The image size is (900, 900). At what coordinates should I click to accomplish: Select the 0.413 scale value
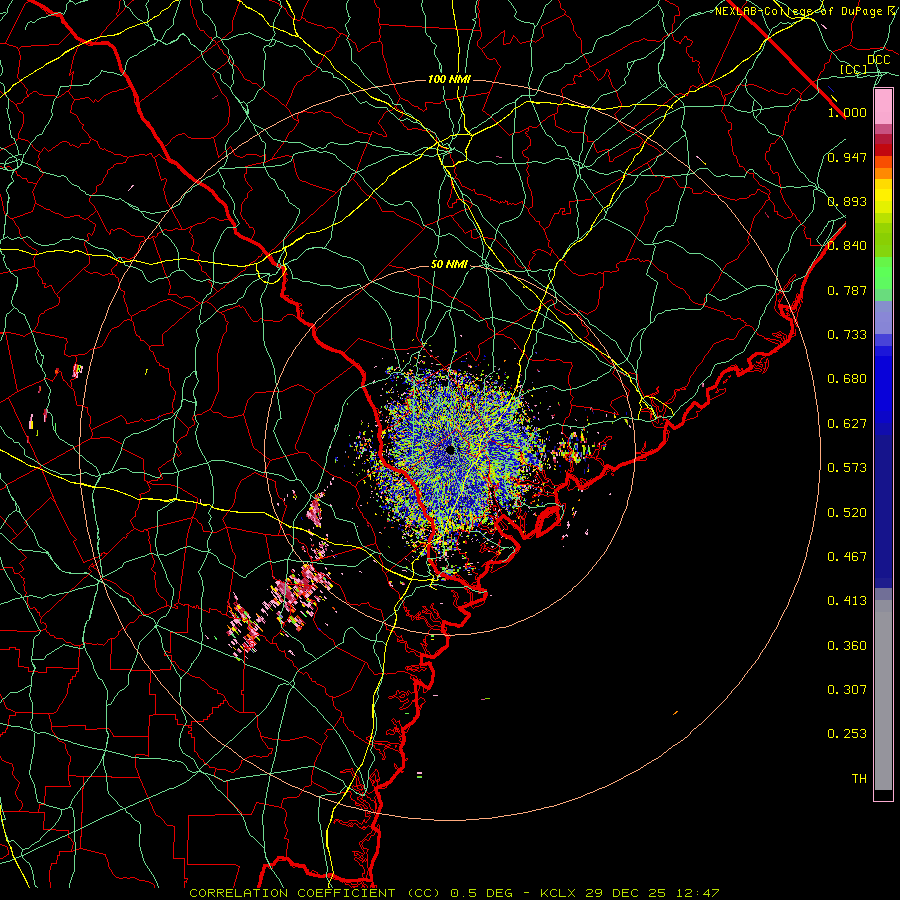pyautogui.click(x=847, y=601)
